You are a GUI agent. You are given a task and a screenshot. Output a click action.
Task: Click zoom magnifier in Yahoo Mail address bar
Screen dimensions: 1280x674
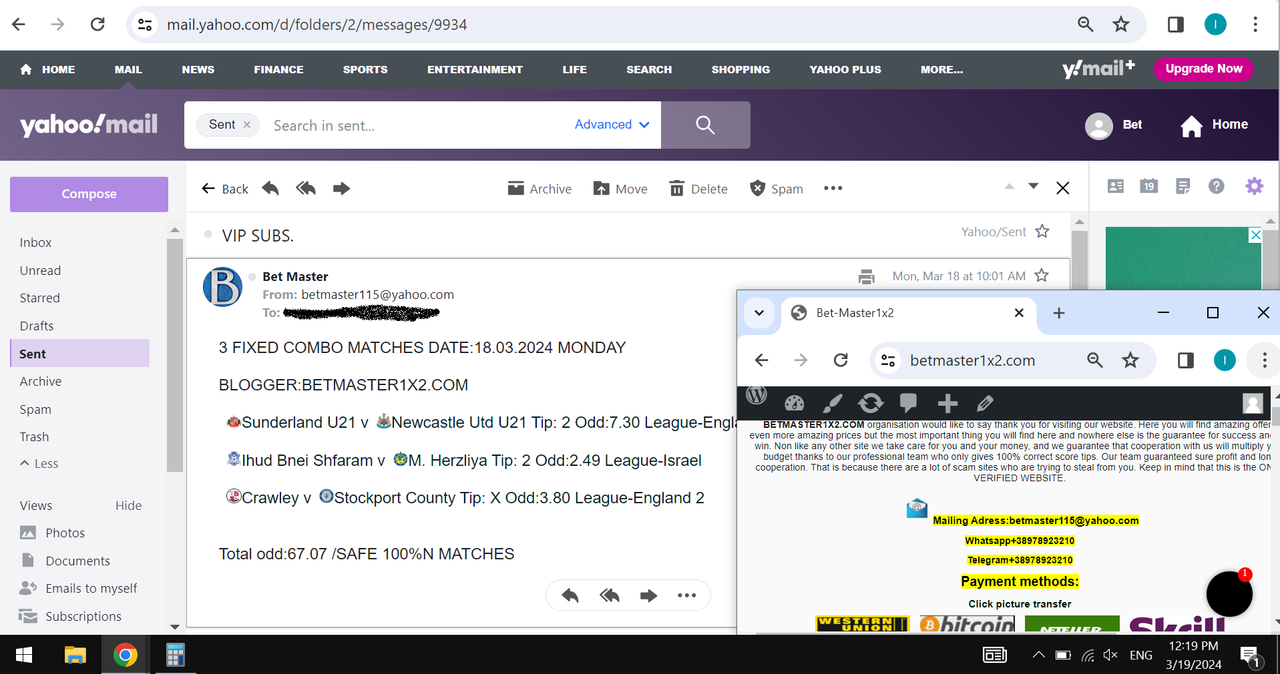click(1085, 24)
